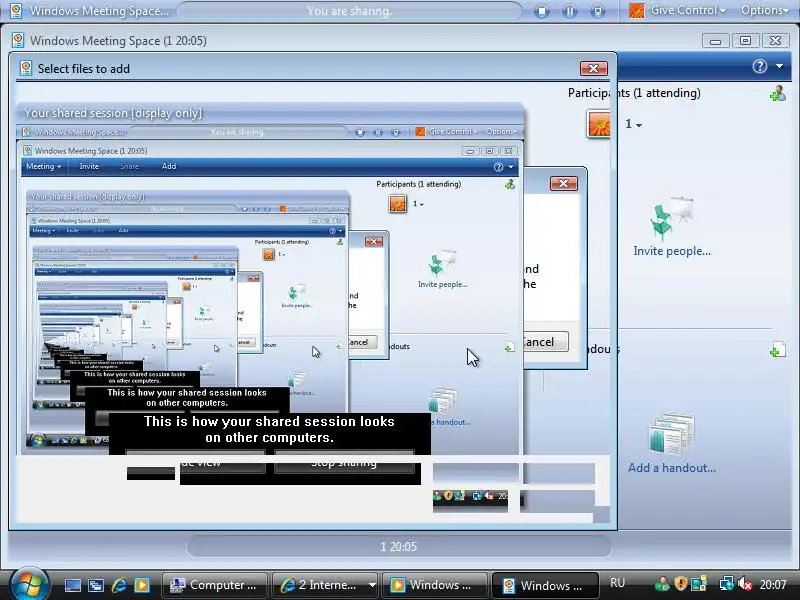Click Give Control in preview sharing bar
The image size is (800, 600).
pyautogui.click(x=453, y=132)
